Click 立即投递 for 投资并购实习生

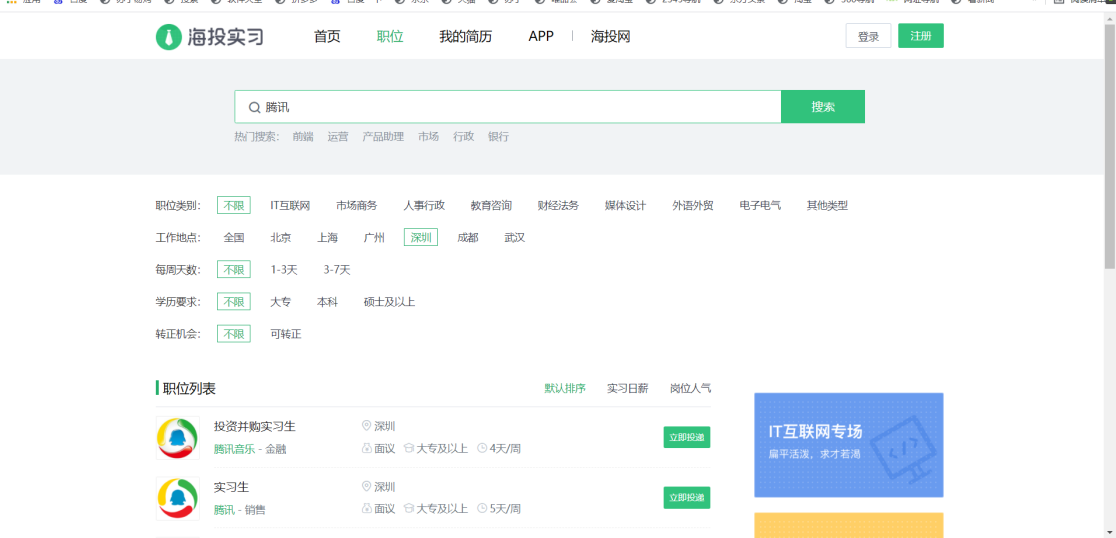[x=687, y=437]
